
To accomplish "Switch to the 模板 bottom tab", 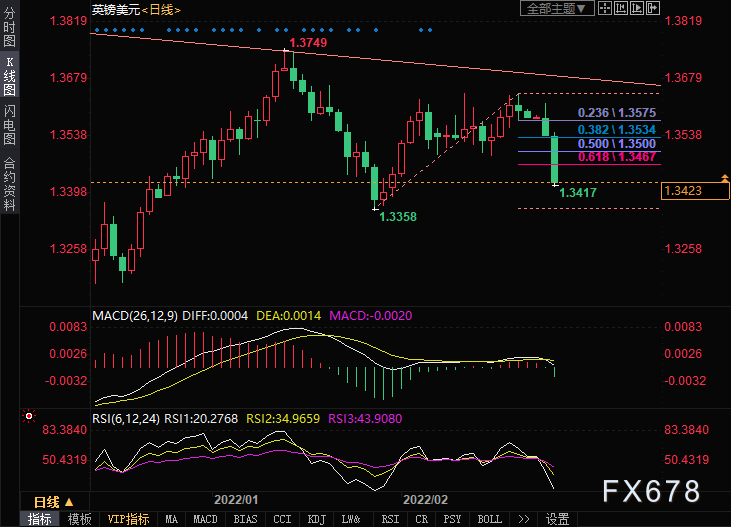I will 79,519.
